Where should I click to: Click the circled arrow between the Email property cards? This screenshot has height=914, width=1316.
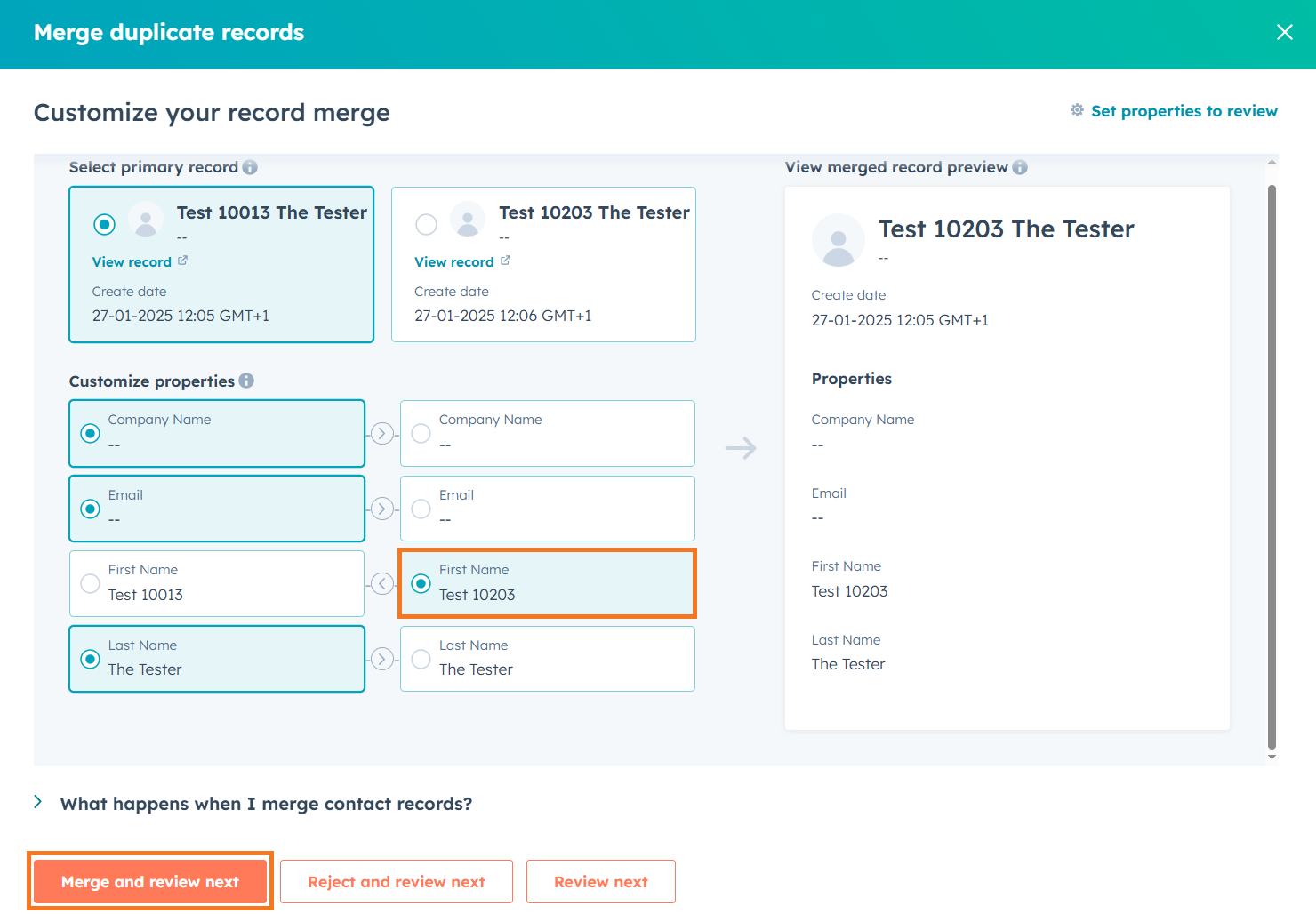(x=382, y=509)
